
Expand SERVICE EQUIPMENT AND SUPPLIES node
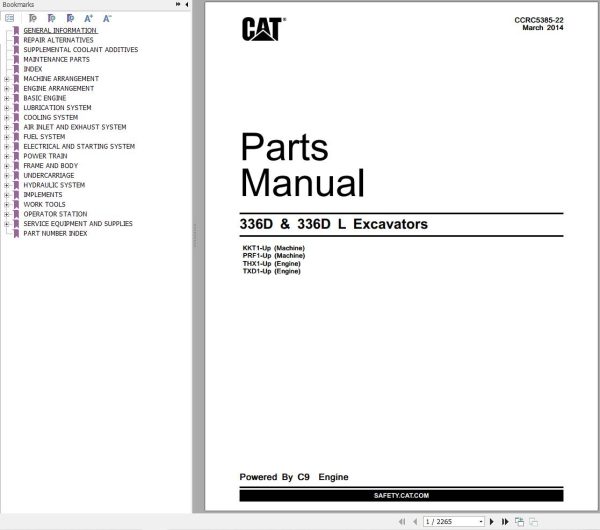pyautogui.click(x=7, y=224)
